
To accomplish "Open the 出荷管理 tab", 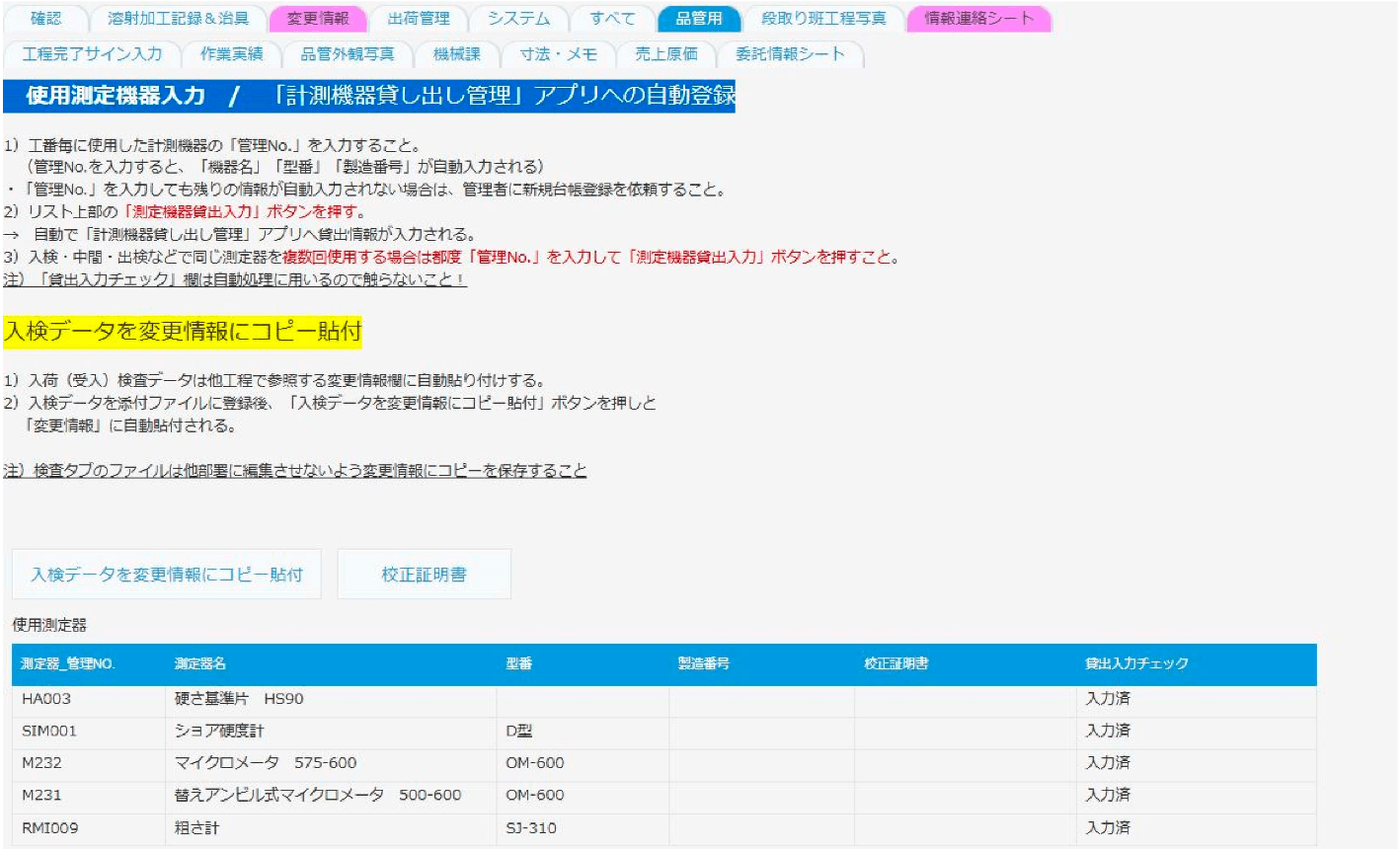I will (x=419, y=19).
